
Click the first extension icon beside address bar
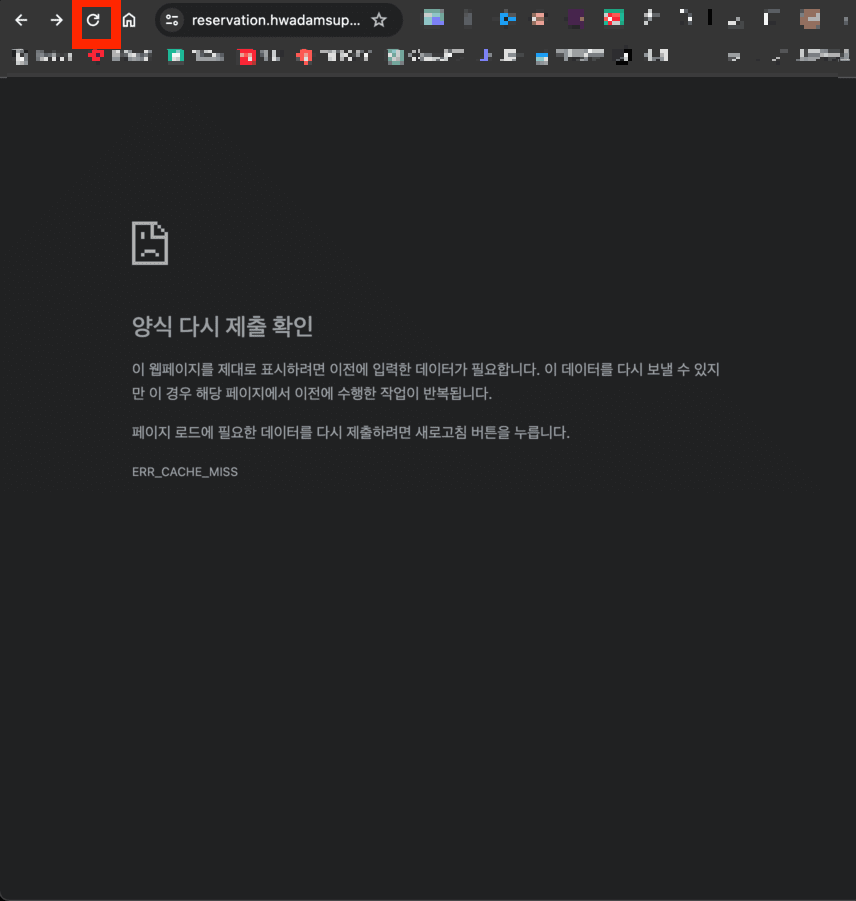pyautogui.click(x=434, y=18)
